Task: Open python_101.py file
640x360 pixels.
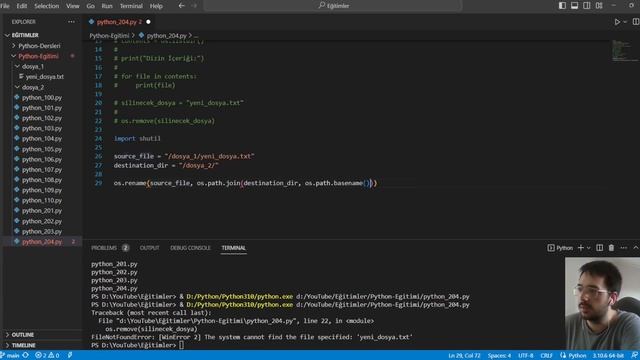Action: 42,108
